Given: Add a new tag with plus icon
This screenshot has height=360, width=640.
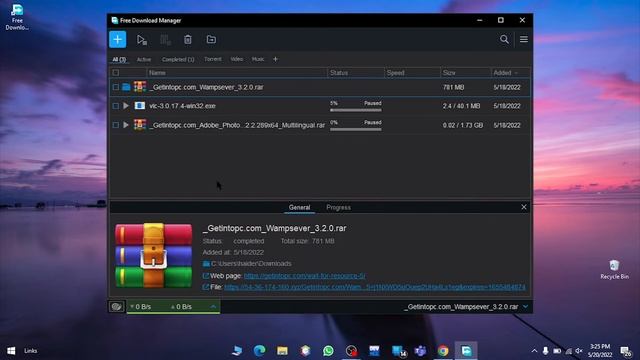Looking at the screenshot, I should pos(276,59).
